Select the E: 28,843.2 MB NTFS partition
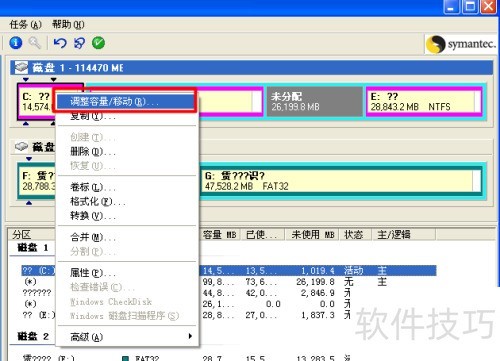The image size is (500, 361). (x=424, y=101)
